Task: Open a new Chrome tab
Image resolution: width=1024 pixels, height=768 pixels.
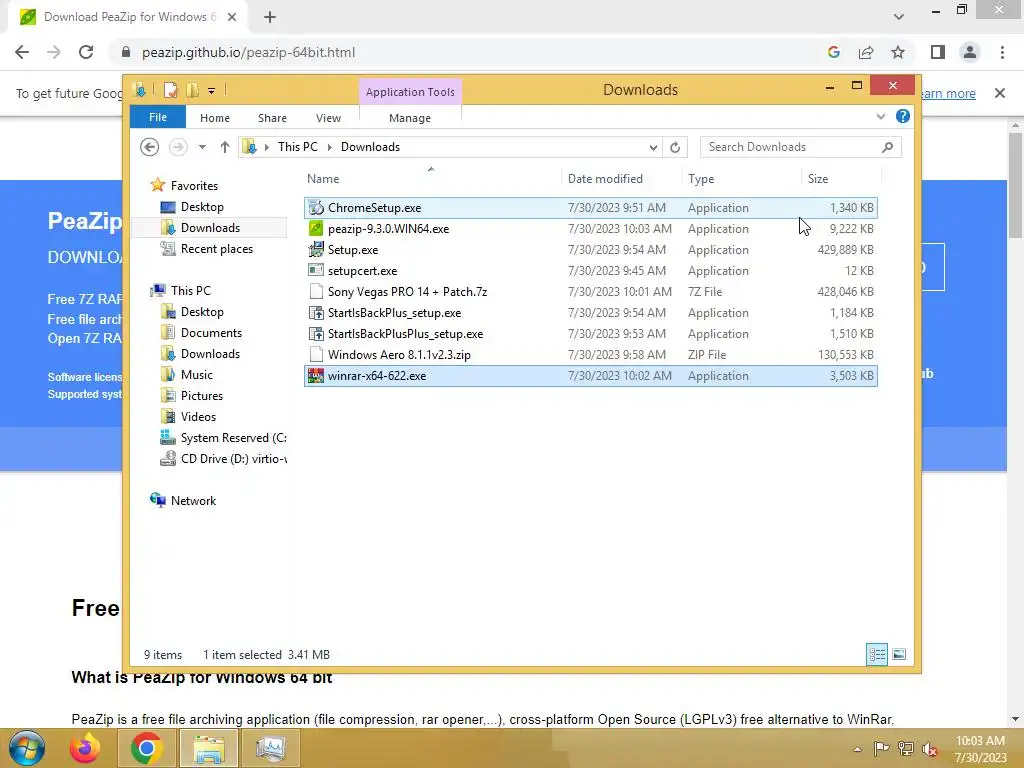Action: (x=270, y=17)
